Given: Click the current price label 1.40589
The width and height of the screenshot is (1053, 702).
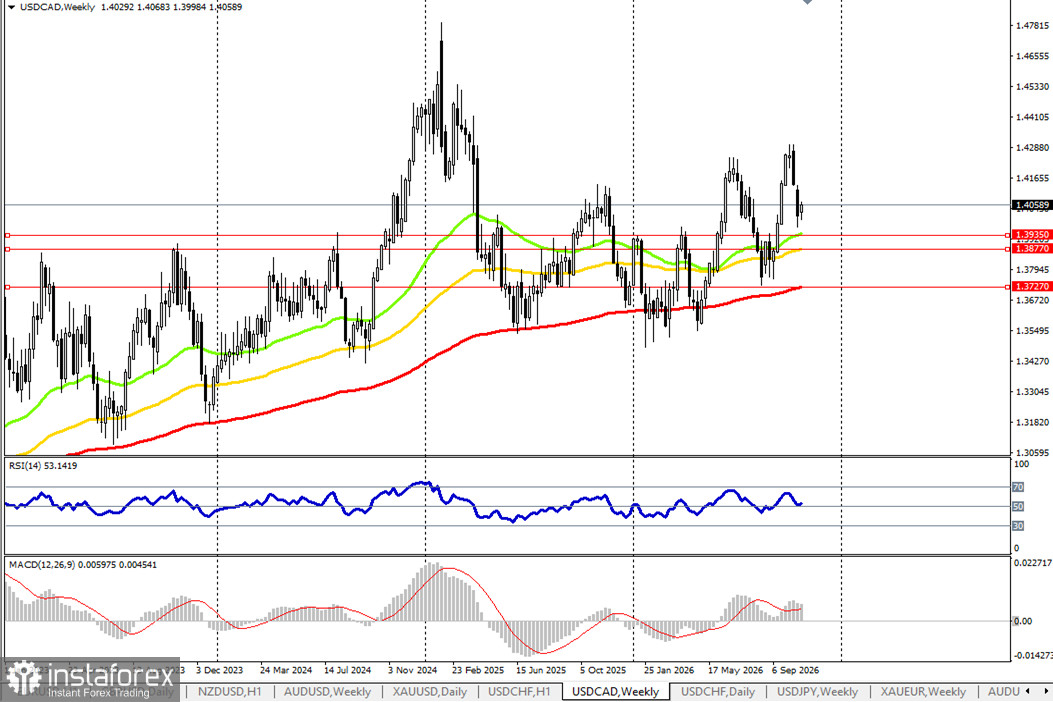Looking at the screenshot, I should point(1031,205).
